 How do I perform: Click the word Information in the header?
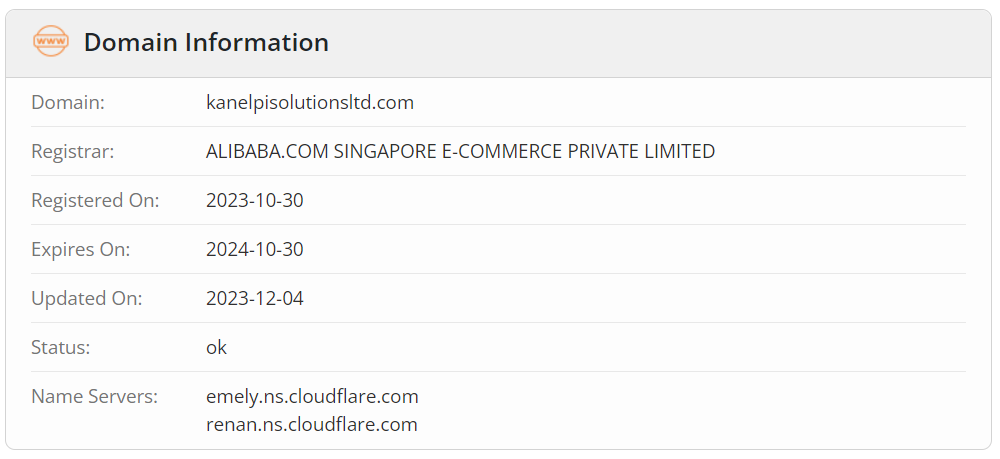(x=257, y=43)
